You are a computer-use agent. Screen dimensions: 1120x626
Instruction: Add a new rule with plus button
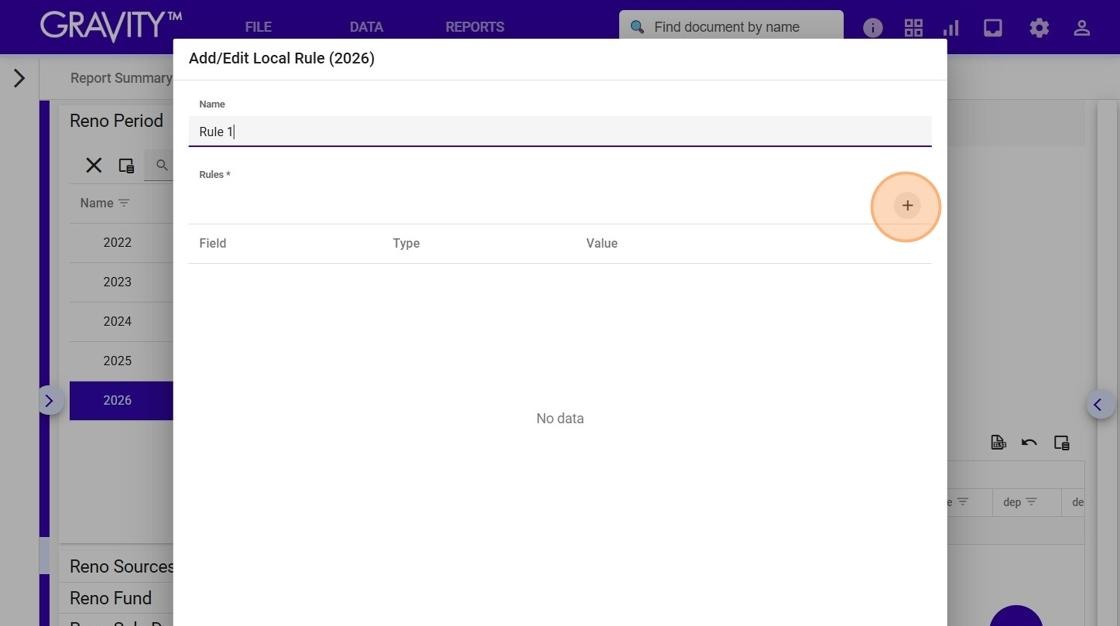(906, 206)
